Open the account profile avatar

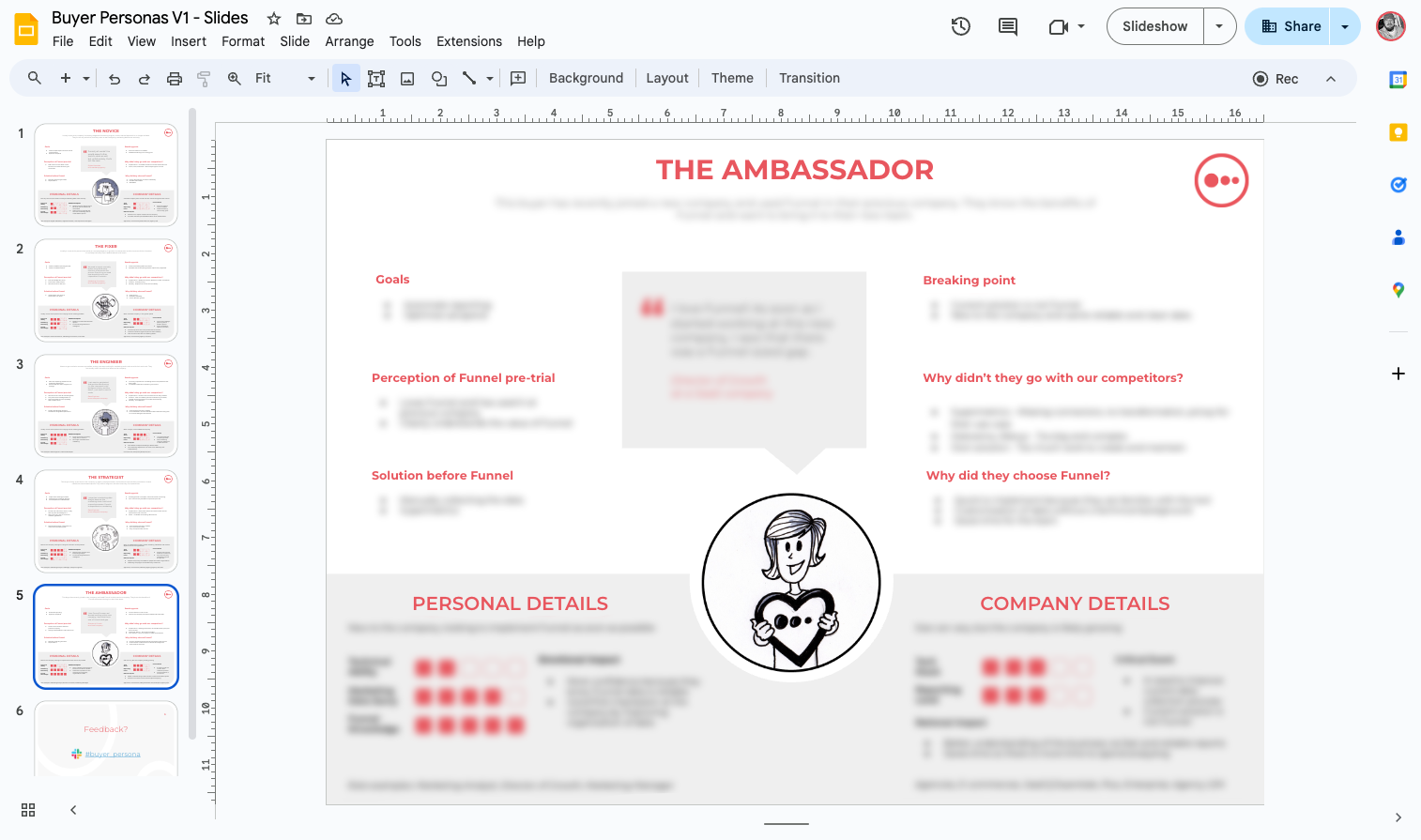pos(1391,26)
